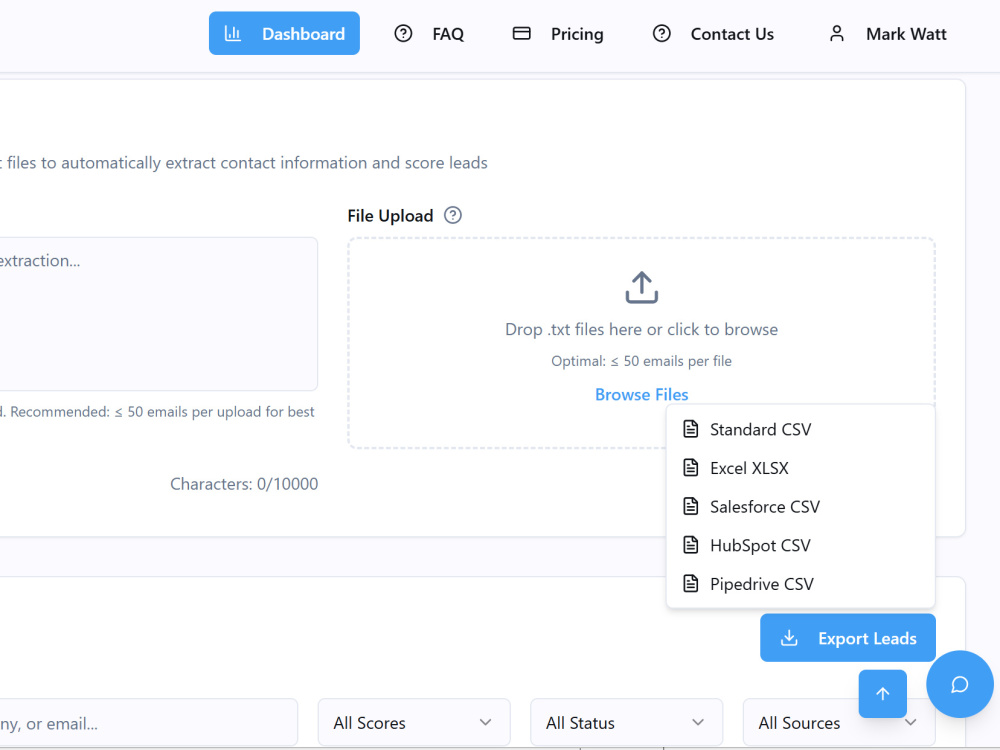This screenshot has width=1000, height=750.
Task: Click the credit card icon beside Pricing
Action: pos(522,33)
